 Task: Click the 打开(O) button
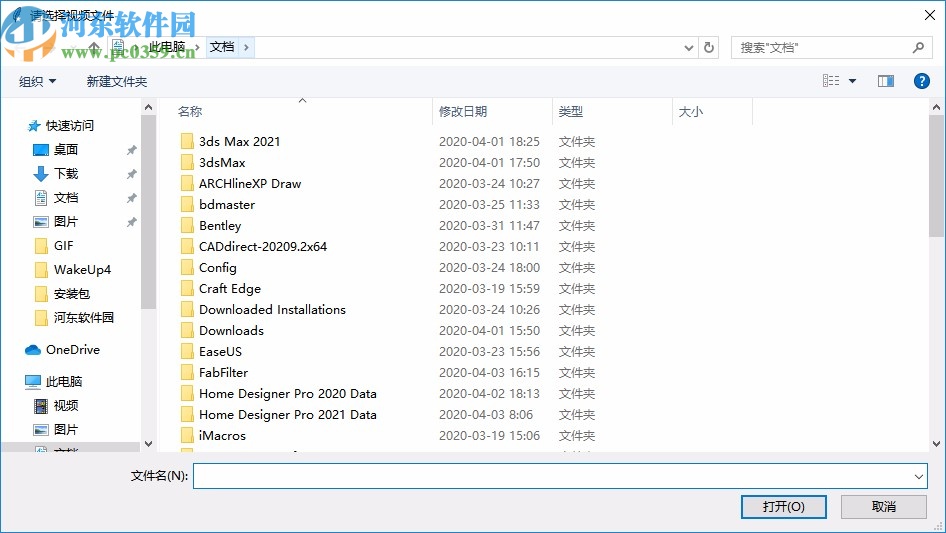coord(783,506)
